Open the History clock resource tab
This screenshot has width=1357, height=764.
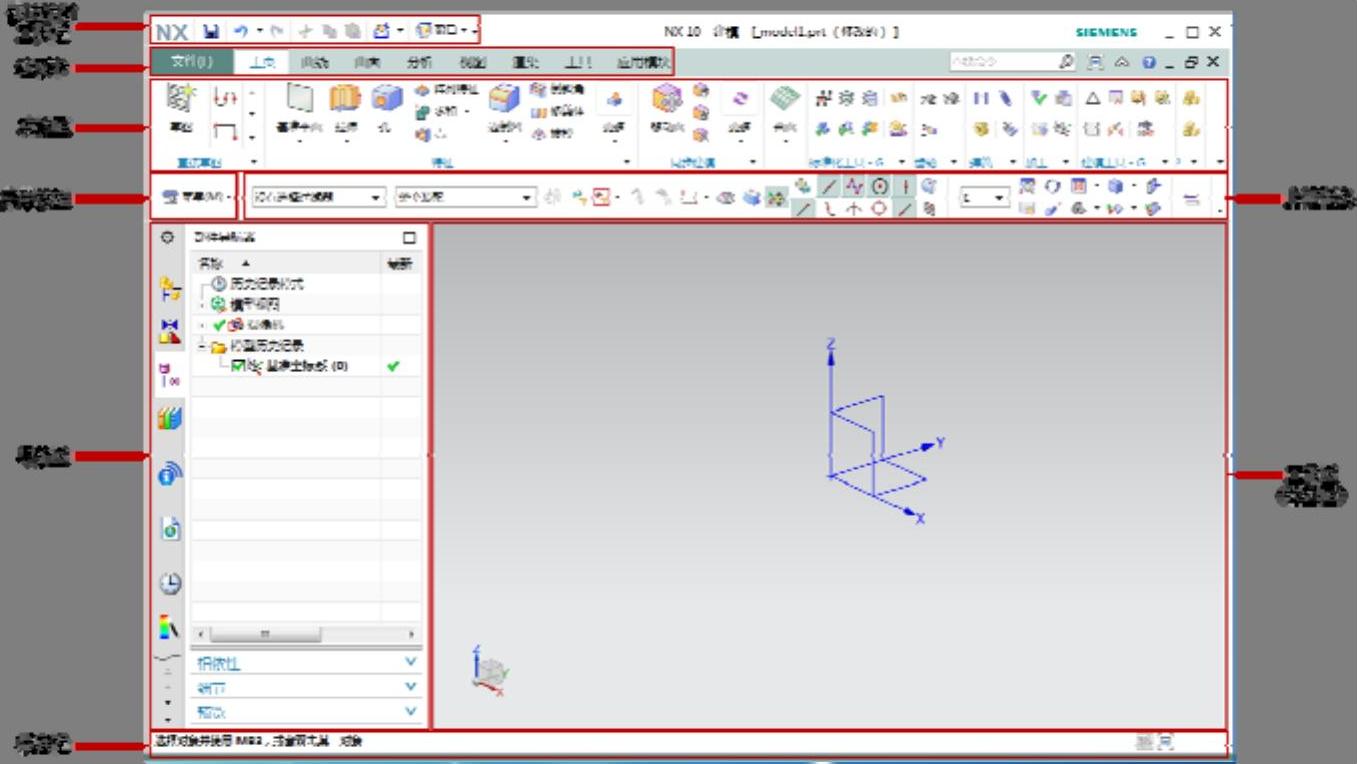pos(170,583)
